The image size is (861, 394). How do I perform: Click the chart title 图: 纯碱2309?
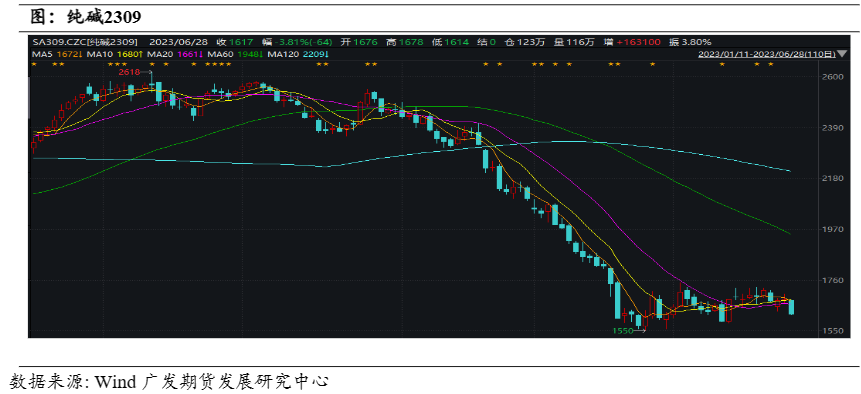pos(86,18)
